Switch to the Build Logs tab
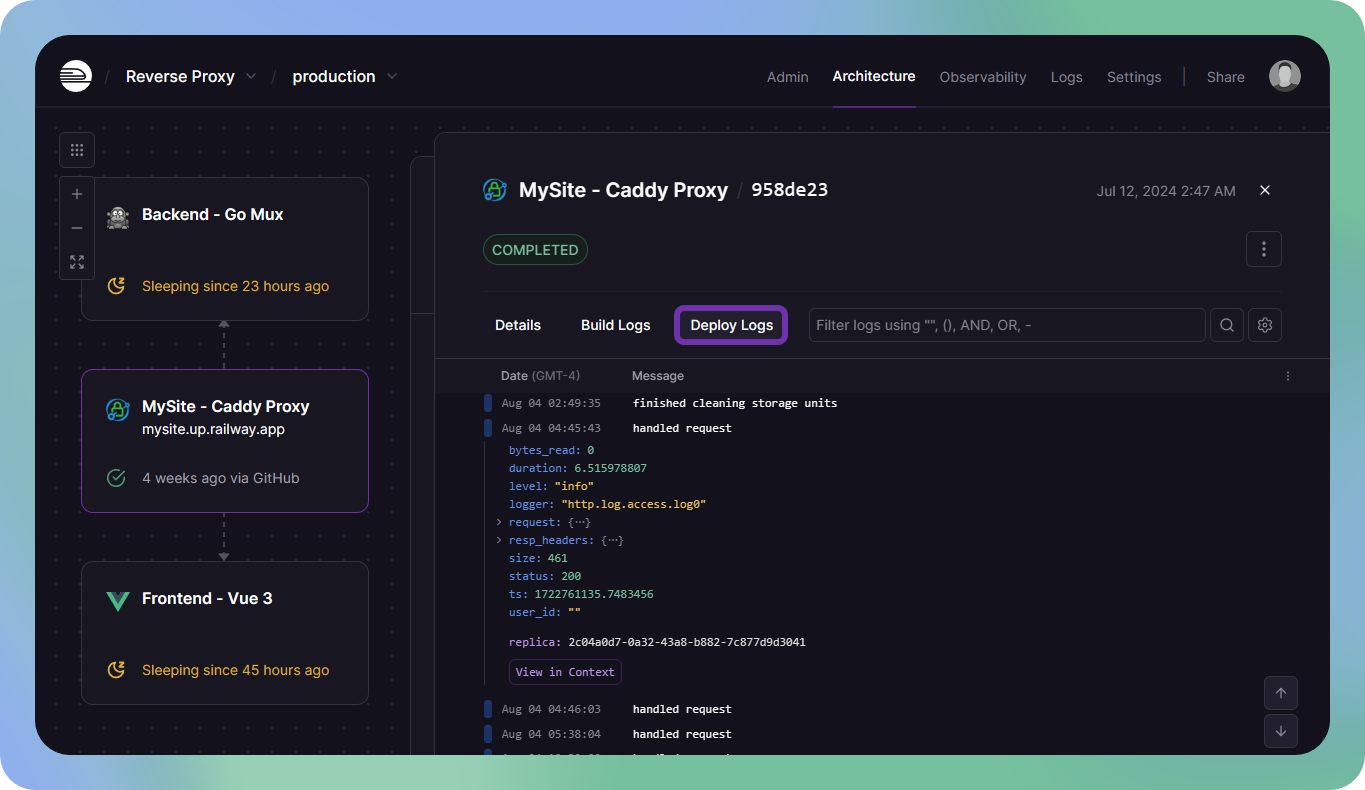The image size is (1365, 790). click(616, 325)
